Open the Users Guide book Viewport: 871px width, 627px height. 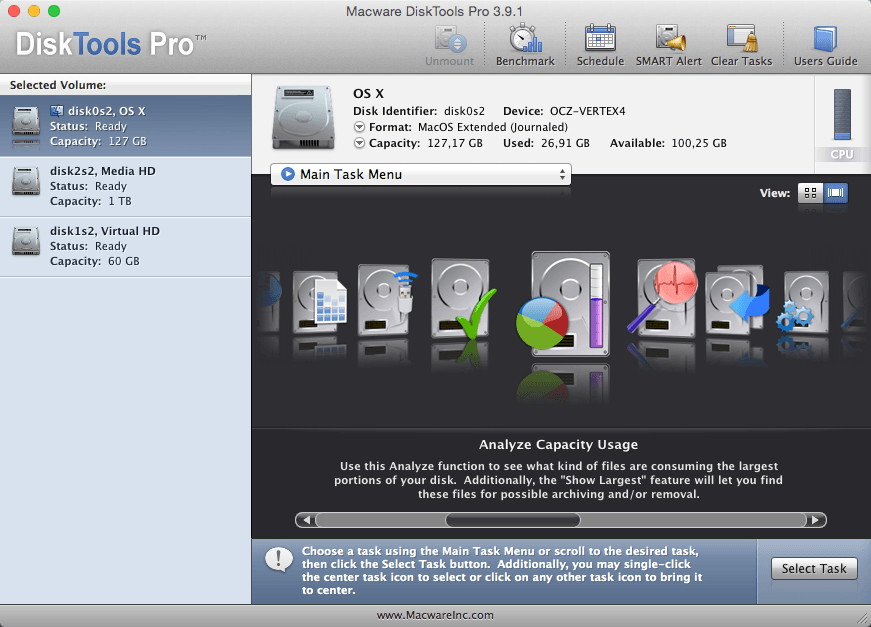825,38
